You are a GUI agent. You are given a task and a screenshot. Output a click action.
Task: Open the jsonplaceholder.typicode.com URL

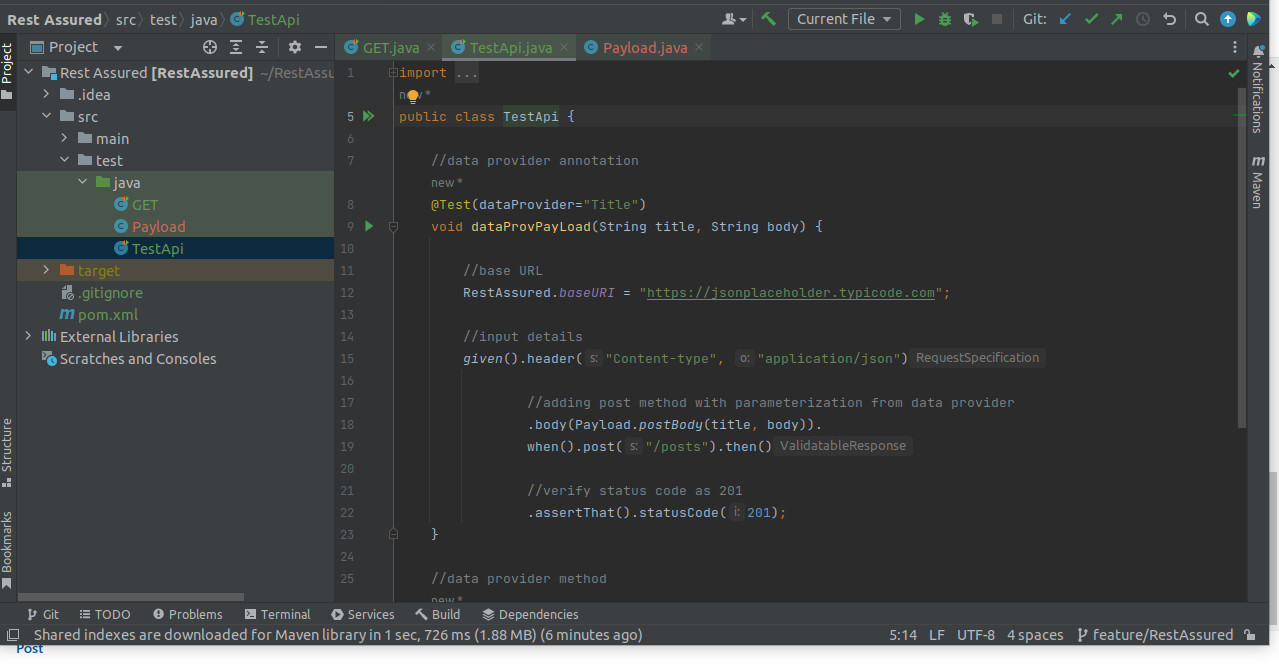[791, 293]
